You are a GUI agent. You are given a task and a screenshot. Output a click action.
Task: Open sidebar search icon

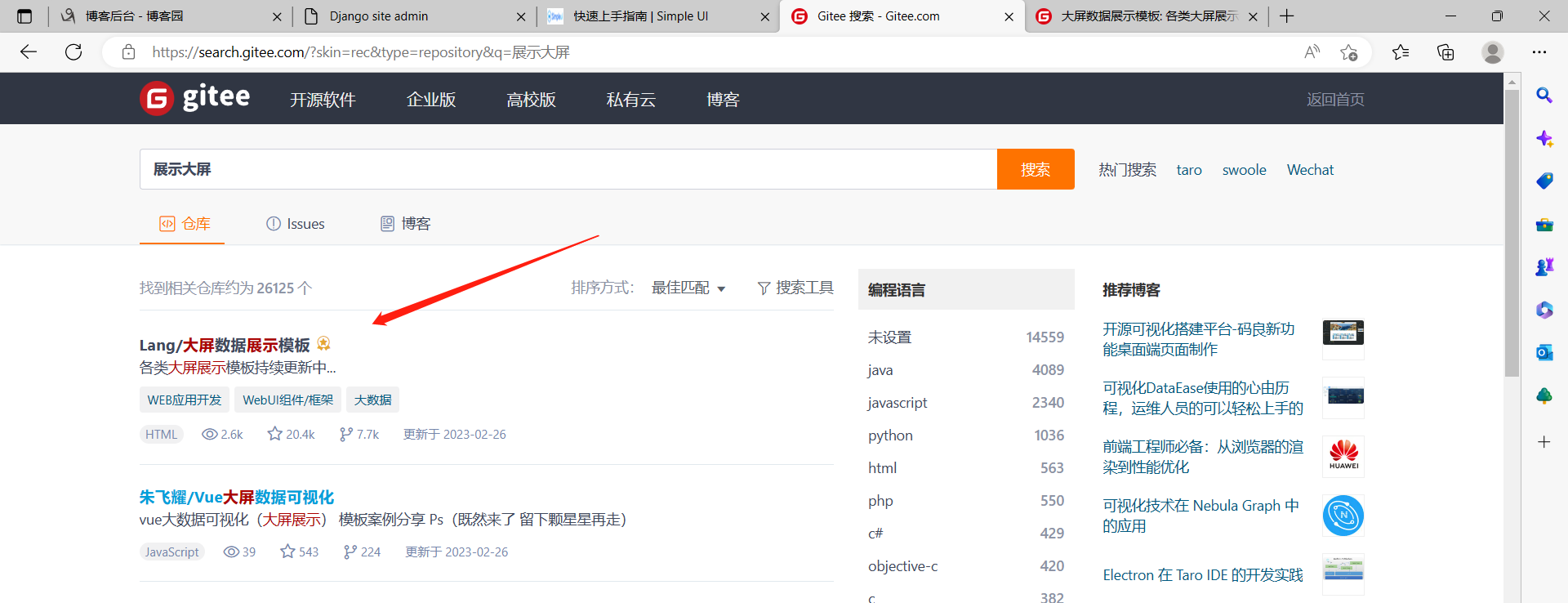1544,95
